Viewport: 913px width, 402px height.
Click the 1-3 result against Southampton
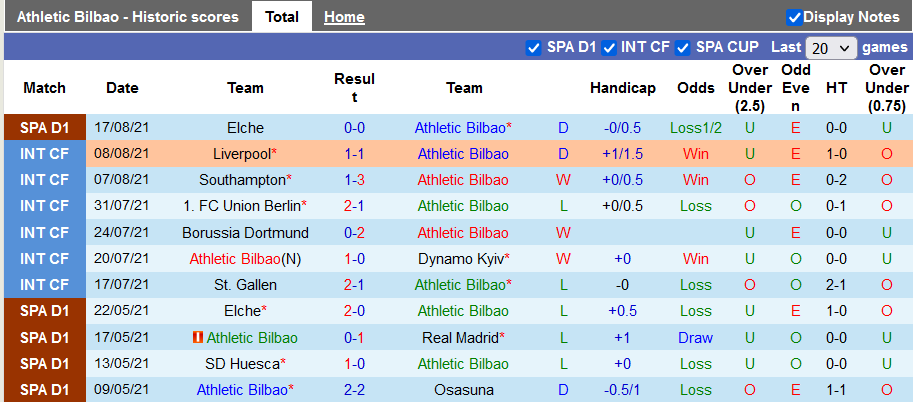coord(354,180)
